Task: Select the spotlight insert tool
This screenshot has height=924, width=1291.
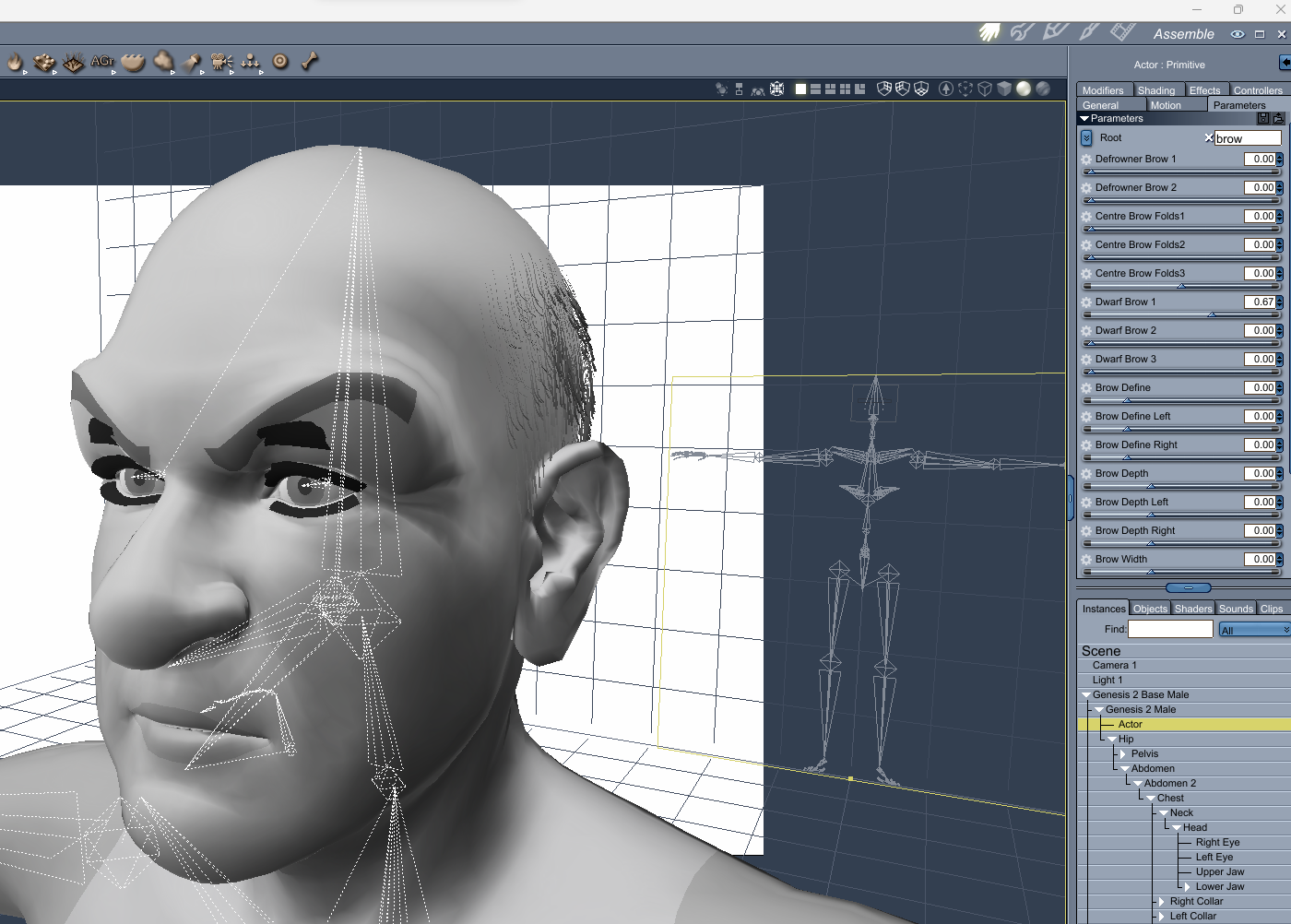Action: (192, 62)
